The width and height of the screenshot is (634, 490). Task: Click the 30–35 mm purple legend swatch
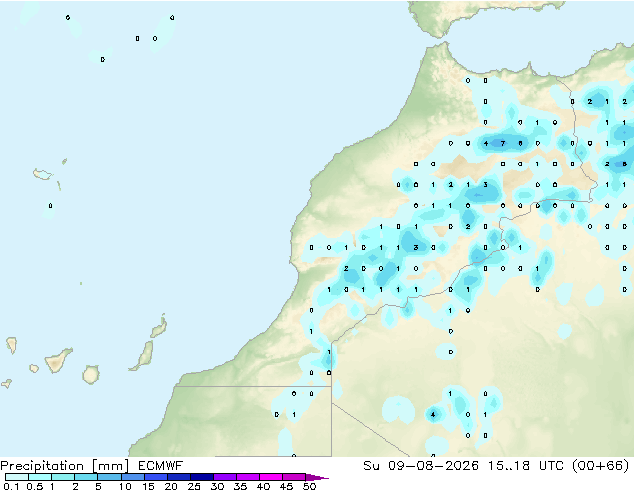click(224, 477)
